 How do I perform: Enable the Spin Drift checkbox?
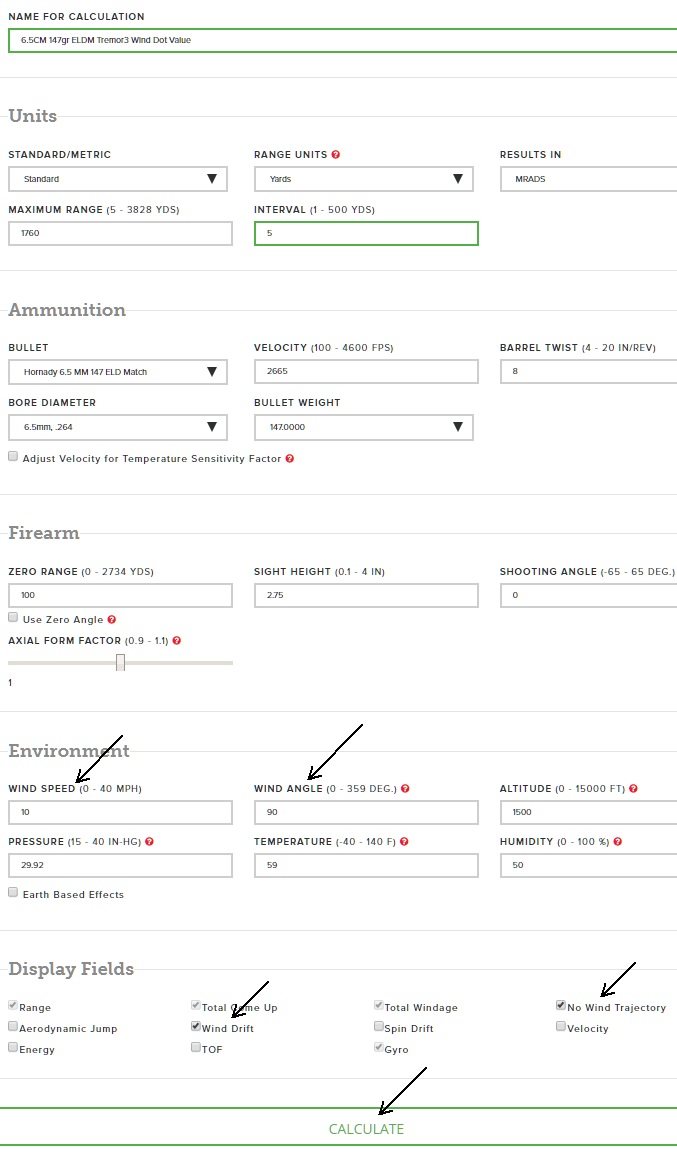click(x=379, y=1027)
